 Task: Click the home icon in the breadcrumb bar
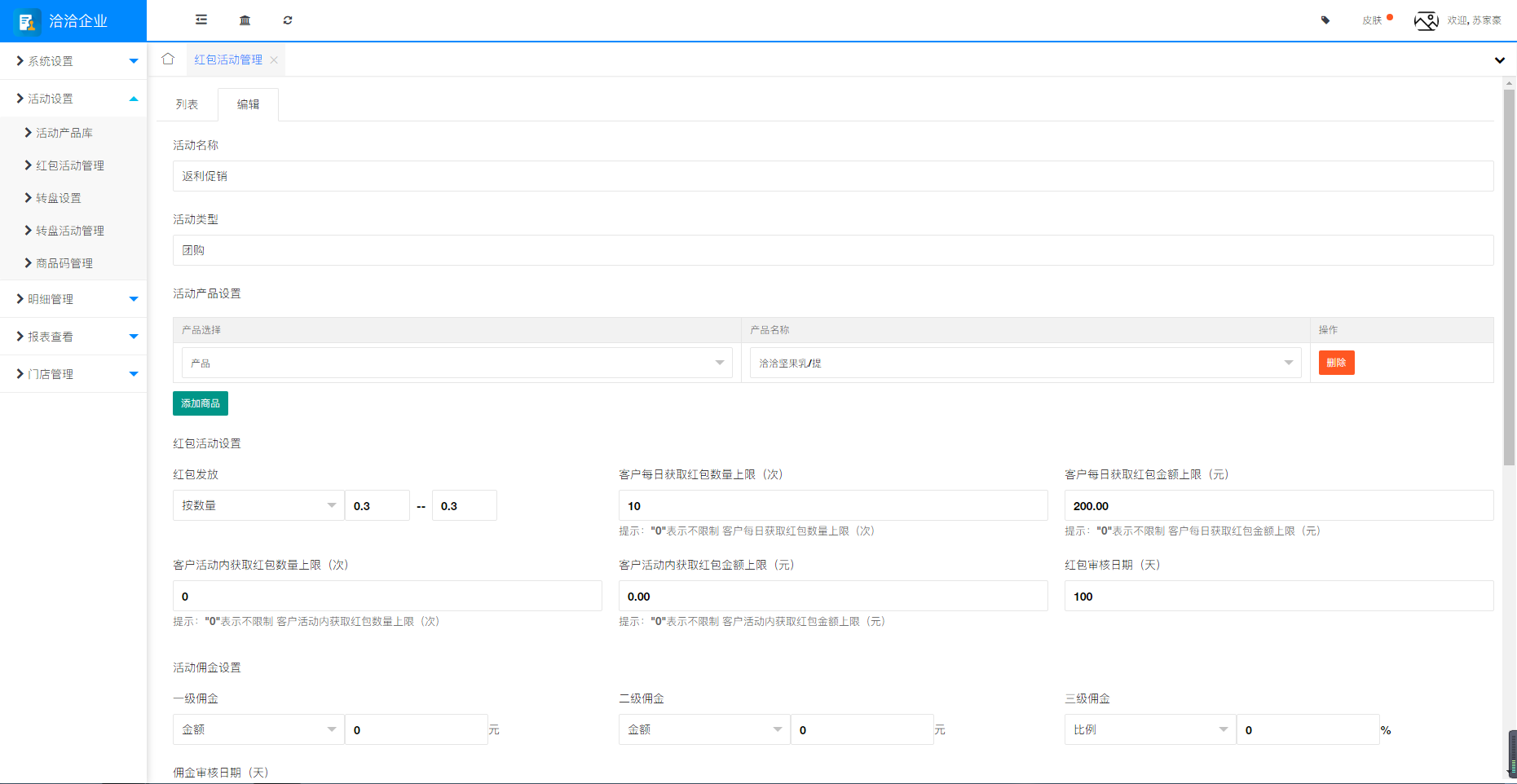pyautogui.click(x=168, y=59)
